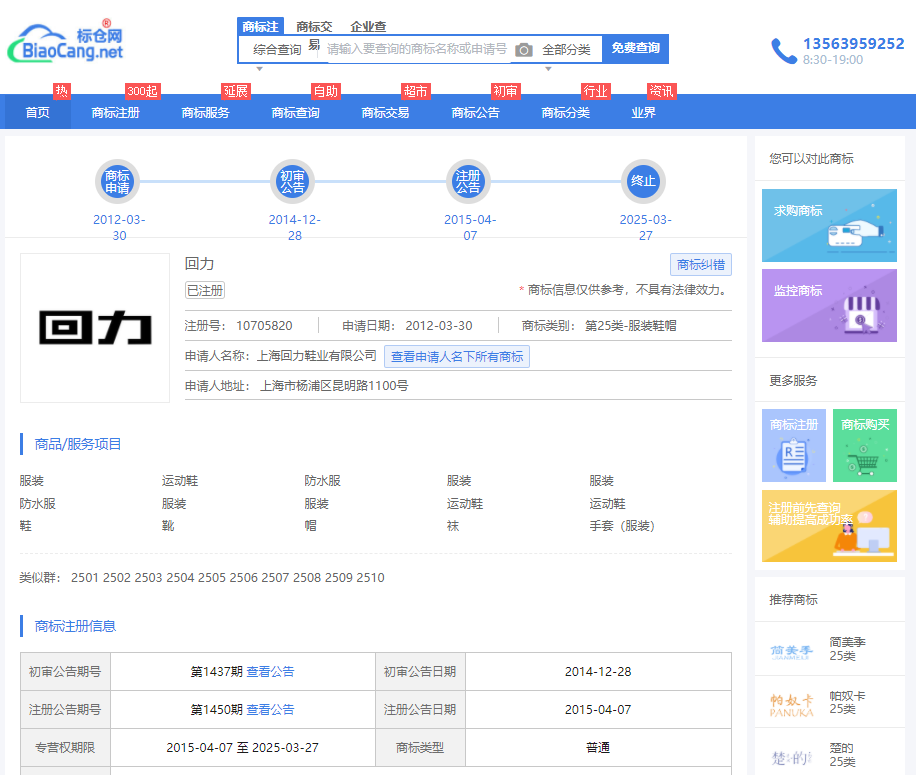Open the 注册前先查询 yellow banner
The height and width of the screenshot is (775, 916).
(829, 526)
